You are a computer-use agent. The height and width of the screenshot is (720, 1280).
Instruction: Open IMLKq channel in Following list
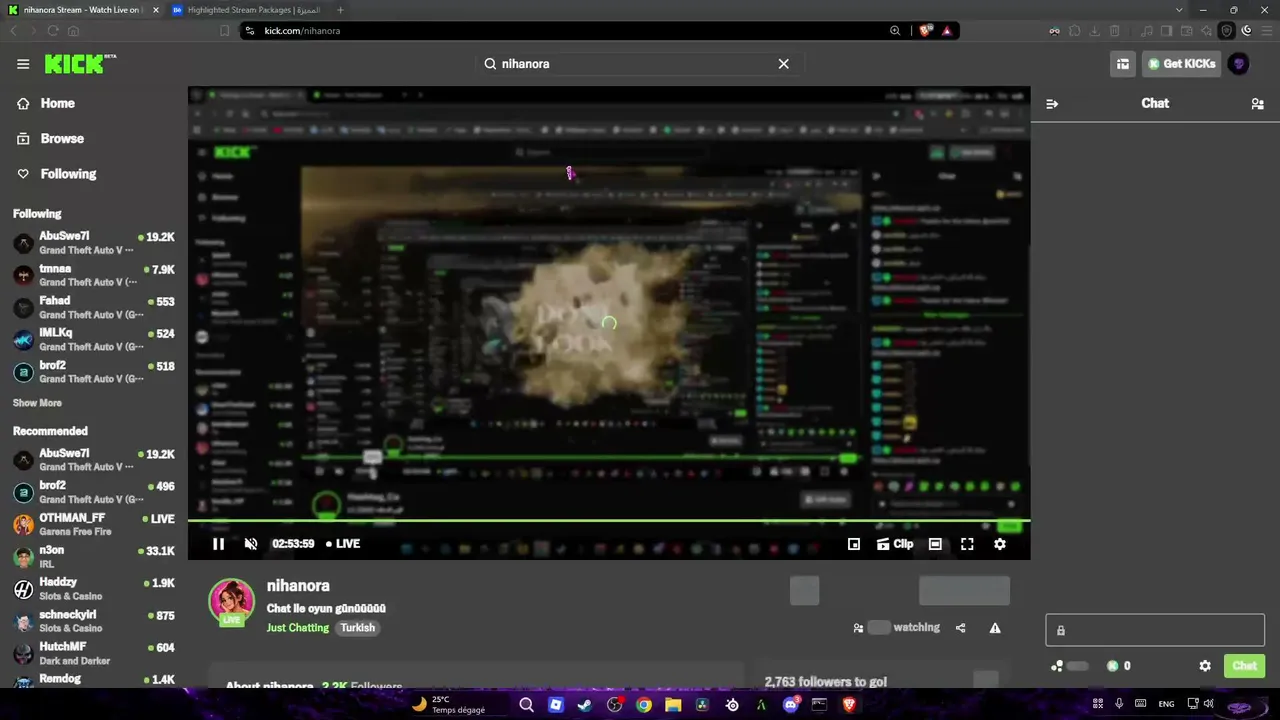[94, 339]
